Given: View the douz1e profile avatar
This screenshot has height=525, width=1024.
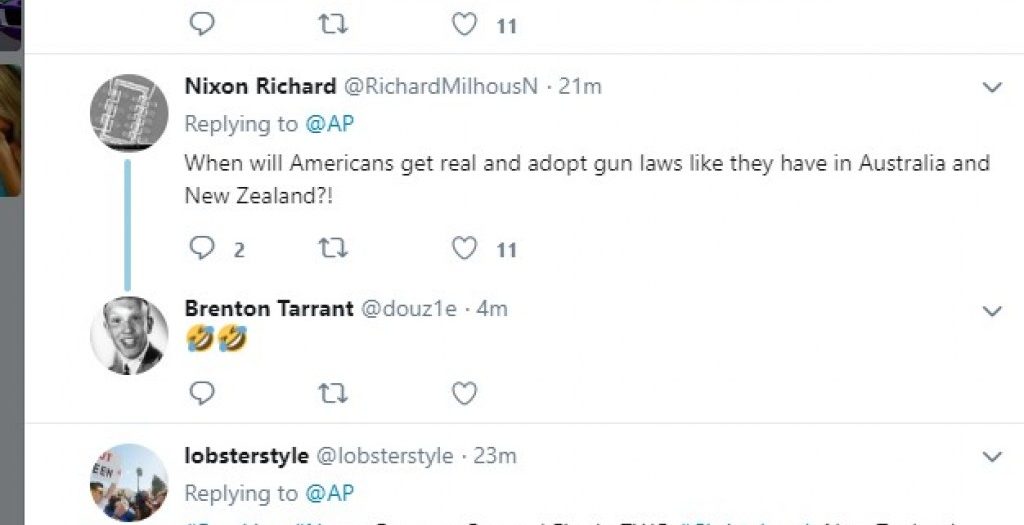Looking at the screenshot, I should (x=129, y=336).
